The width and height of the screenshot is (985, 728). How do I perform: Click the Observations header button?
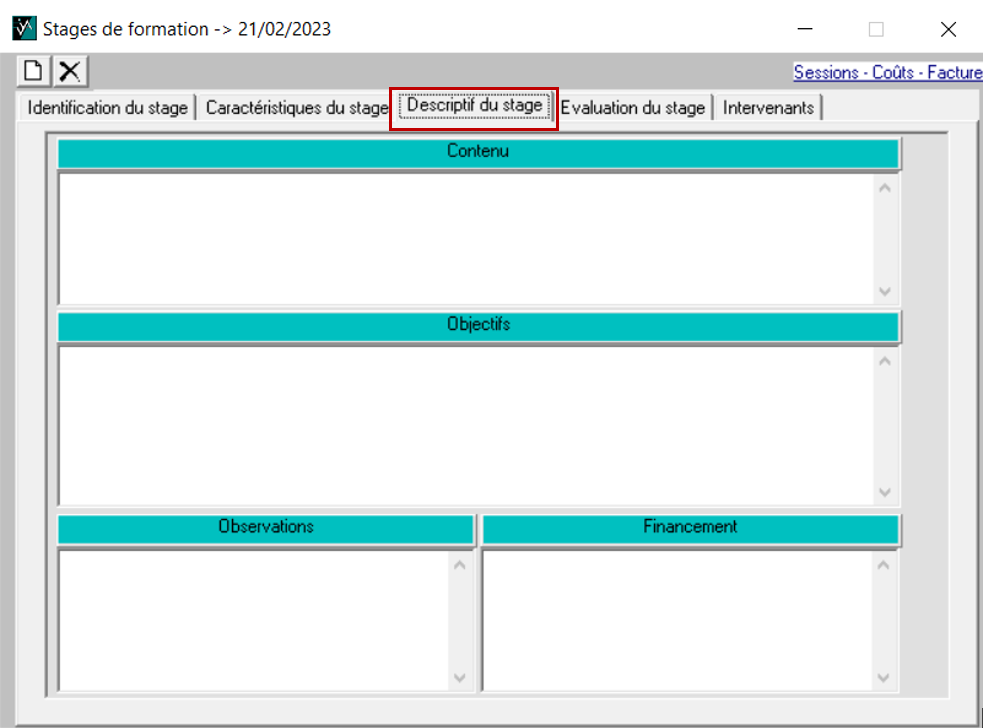point(266,528)
